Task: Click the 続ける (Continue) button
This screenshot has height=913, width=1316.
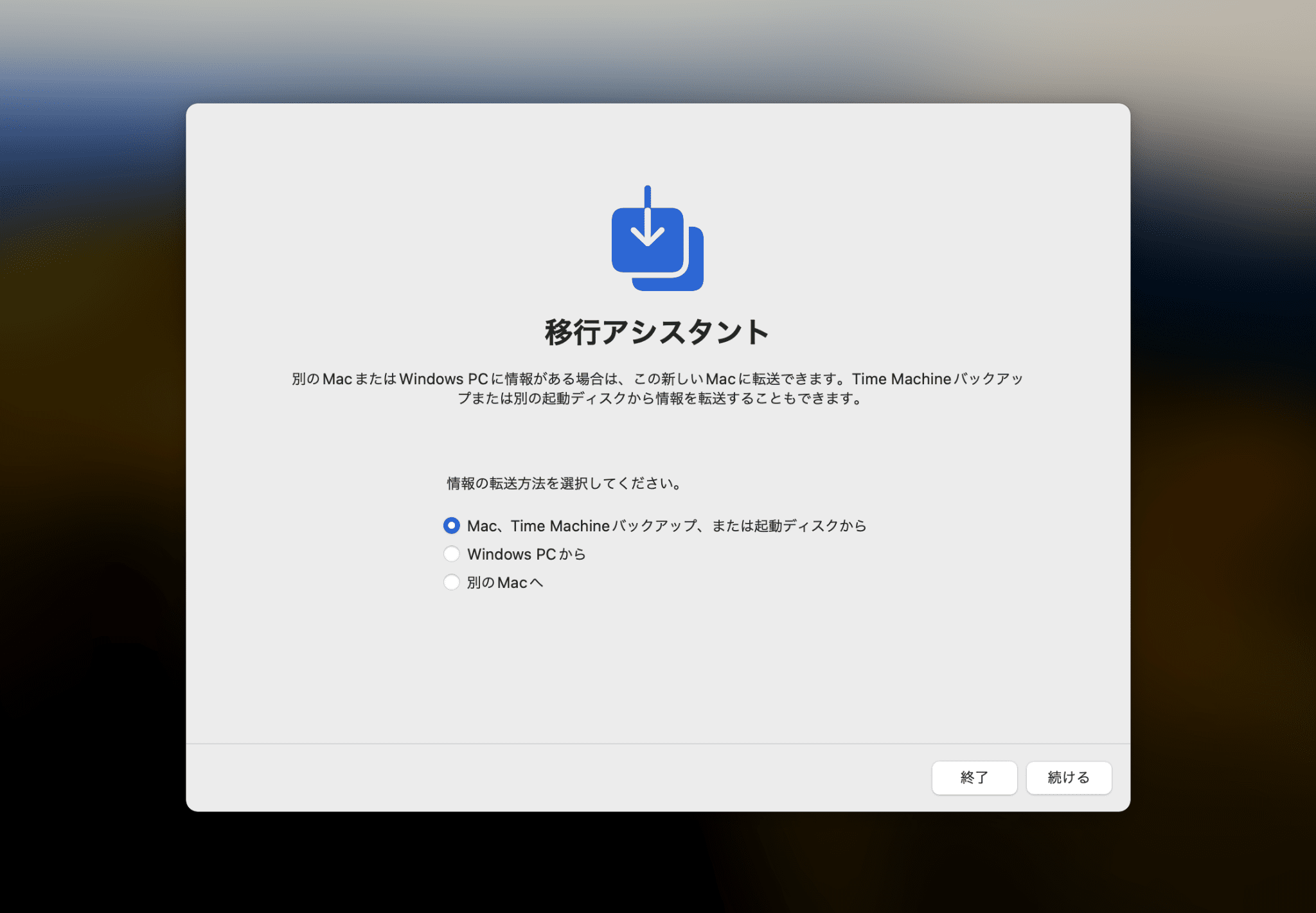Action: coord(1069,777)
